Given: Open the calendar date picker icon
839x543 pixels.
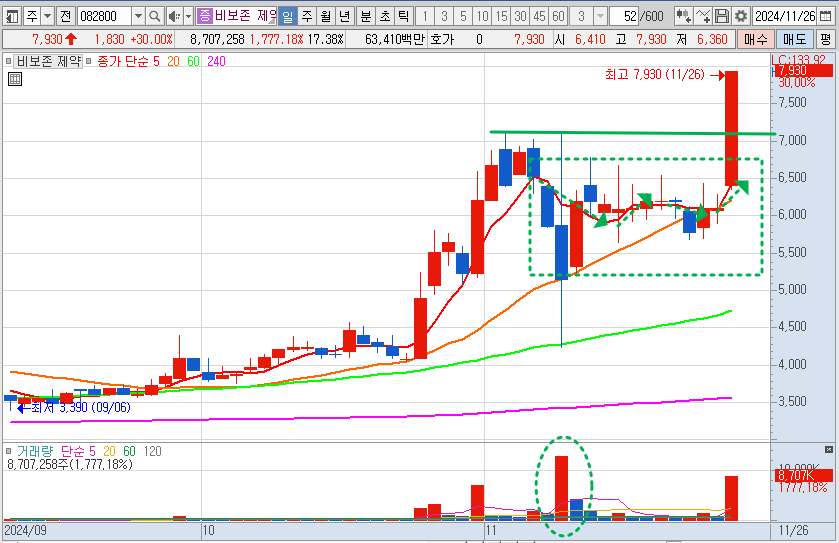Looking at the screenshot, I should click(826, 17).
